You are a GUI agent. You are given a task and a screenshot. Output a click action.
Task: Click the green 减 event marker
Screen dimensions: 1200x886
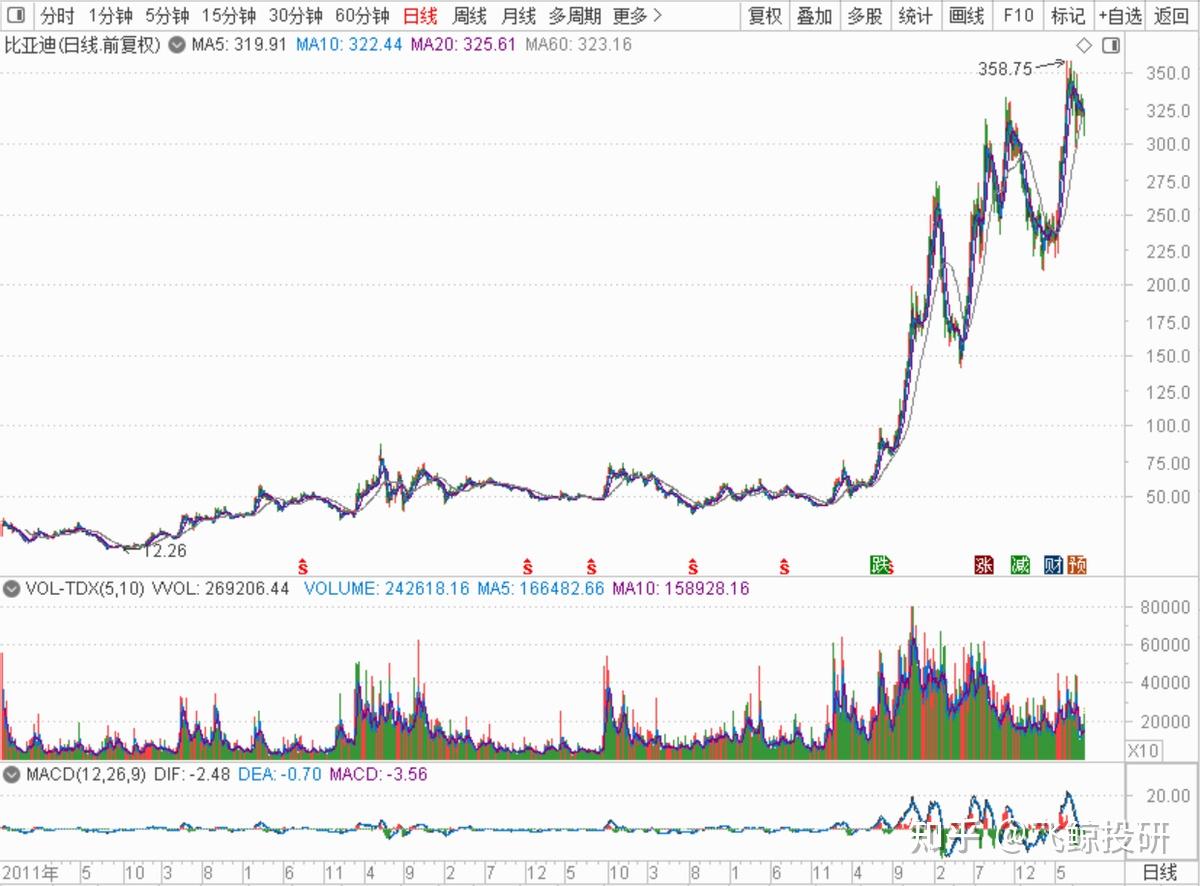pos(1020,565)
